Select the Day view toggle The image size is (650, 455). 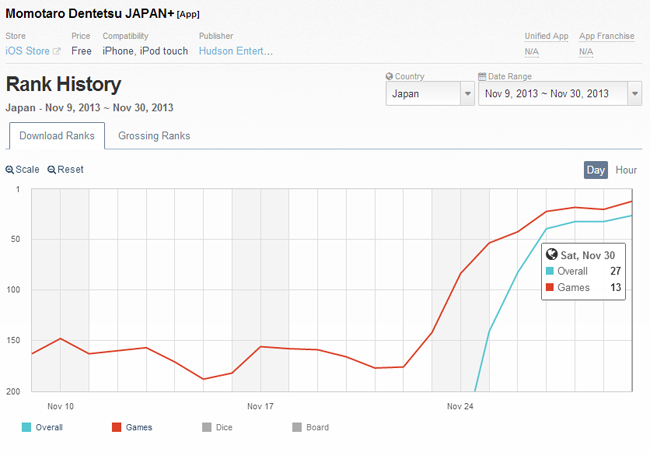pyautogui.click(x=596, y=170)
